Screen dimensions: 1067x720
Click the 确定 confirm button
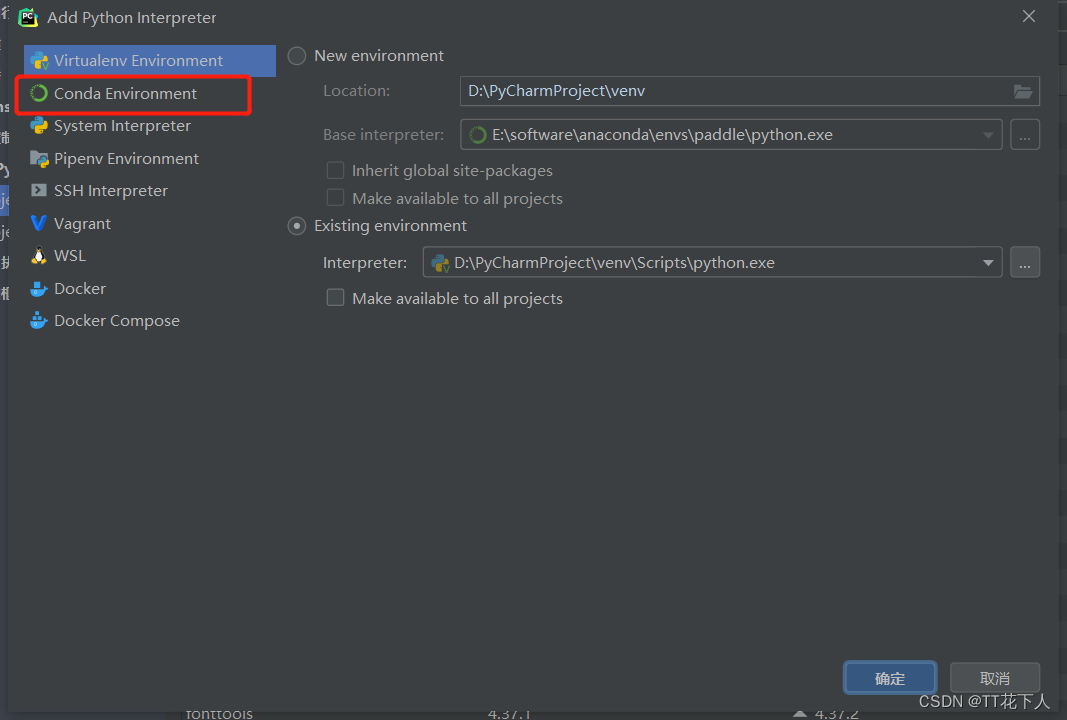click(890, 678)
